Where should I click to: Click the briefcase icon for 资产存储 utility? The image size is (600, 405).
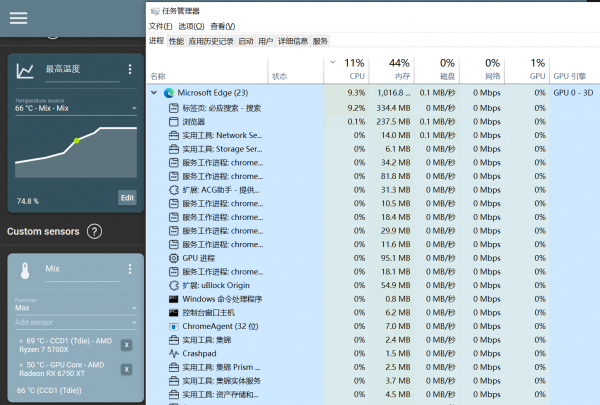point(174,395)
